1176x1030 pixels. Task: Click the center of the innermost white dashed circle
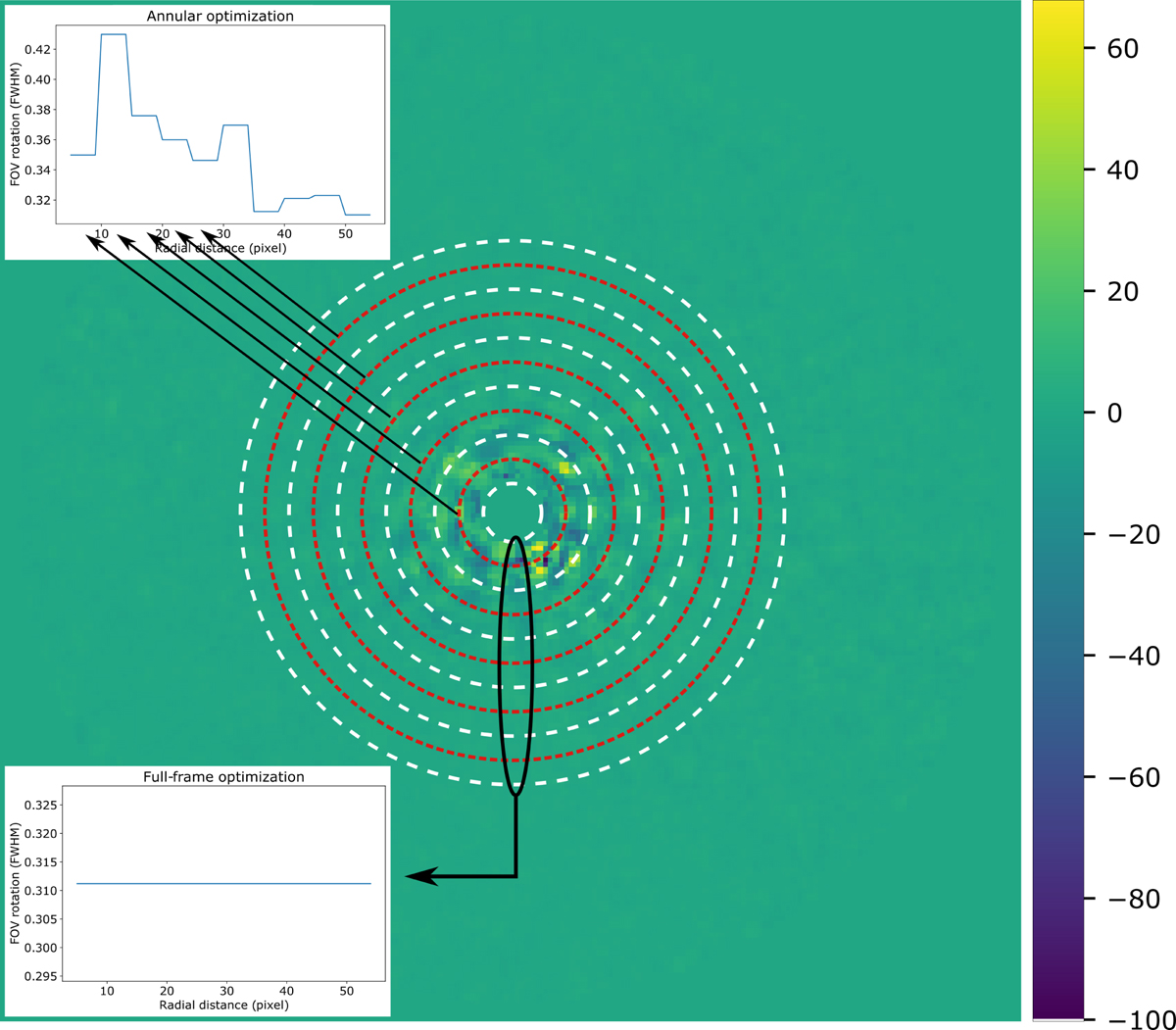(x=512, y=511)
